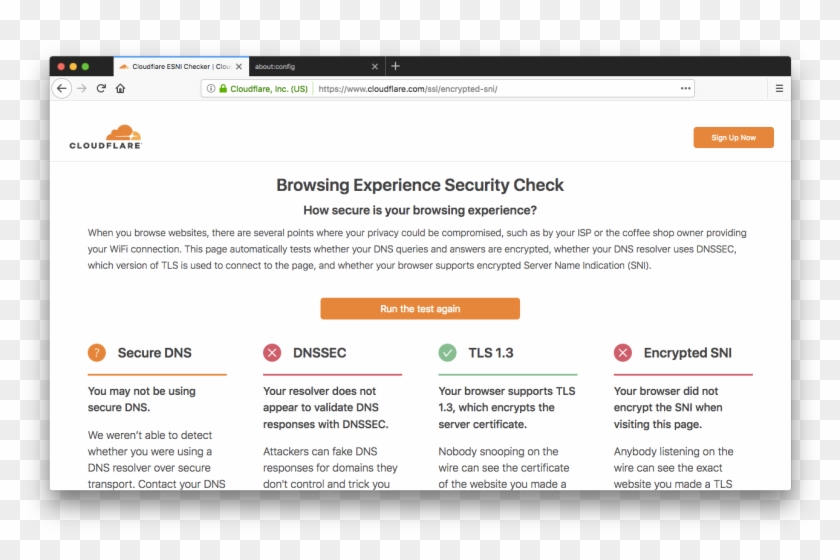Click the DNSSEC heading
This screenshot has height=560, width=840.
(x=319, y=353)
